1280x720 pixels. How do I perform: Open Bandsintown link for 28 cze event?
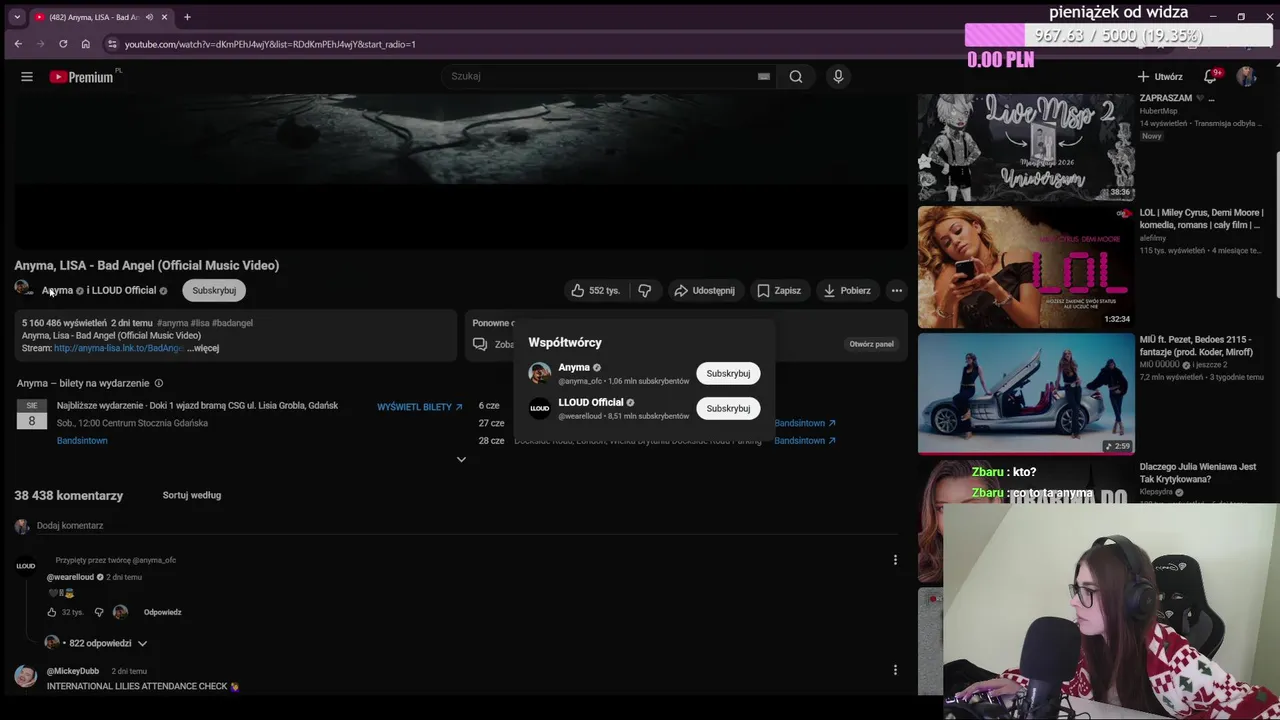point(805,440)
